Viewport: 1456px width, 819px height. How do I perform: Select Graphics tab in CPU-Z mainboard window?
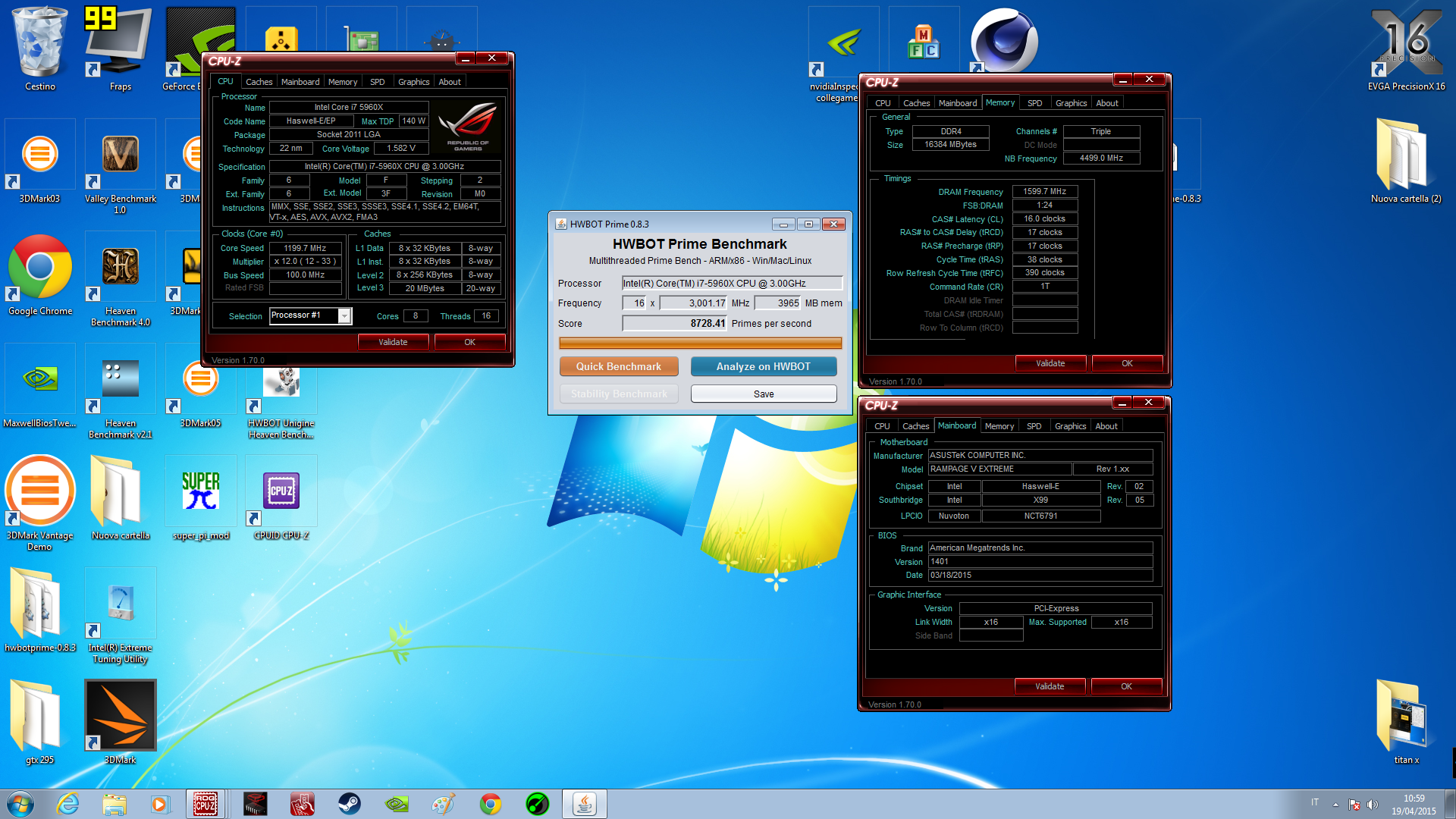1070,426
